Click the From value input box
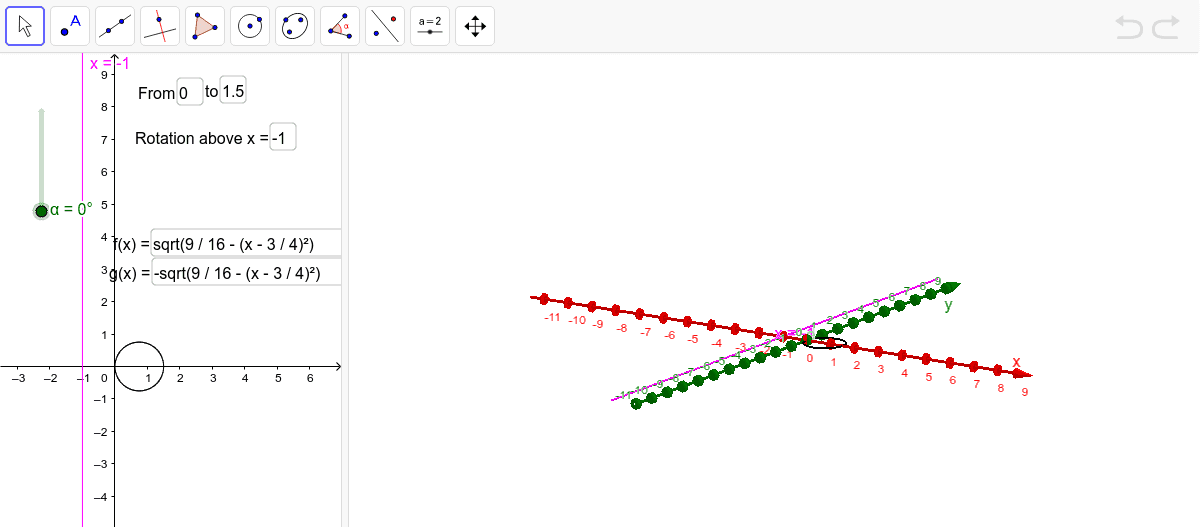Viewport: 1200px width, 529px height. [x=190, y=92]
